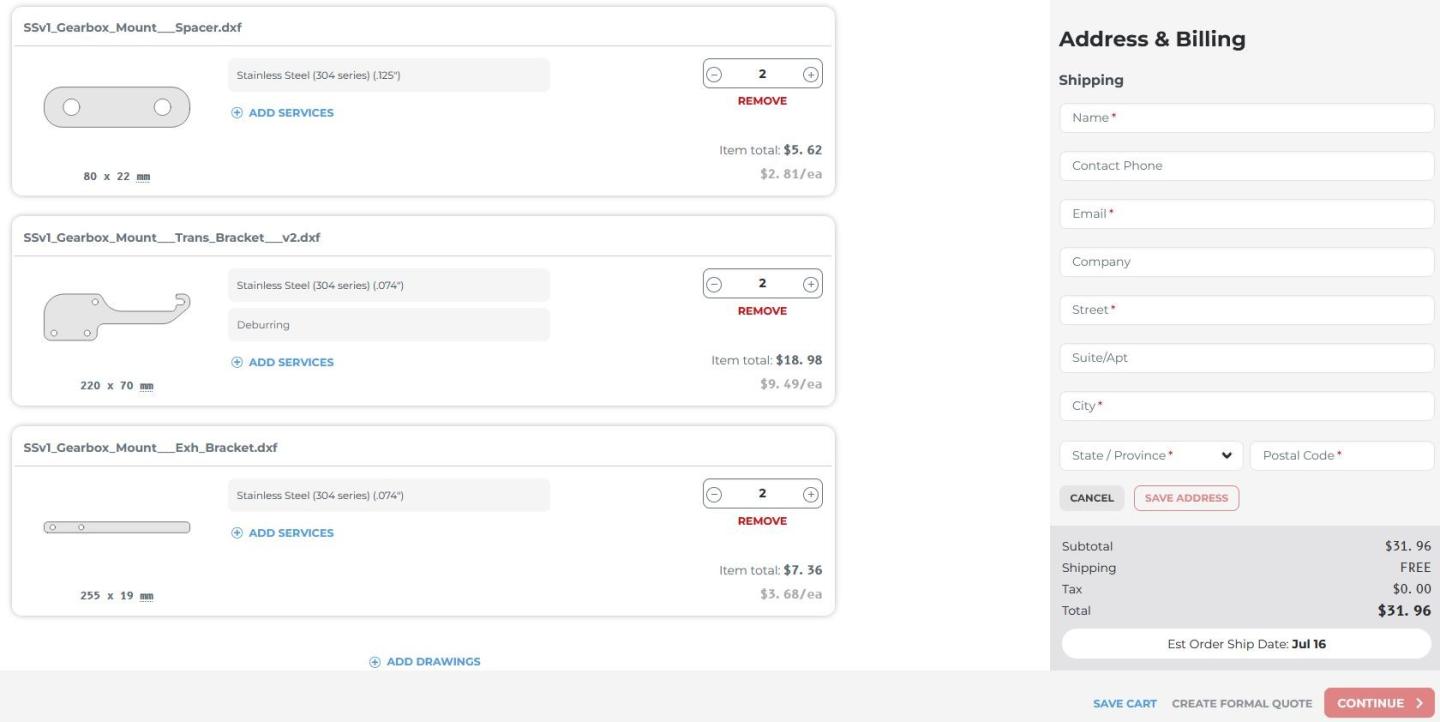Click the Save Address button

point(1186,498)
